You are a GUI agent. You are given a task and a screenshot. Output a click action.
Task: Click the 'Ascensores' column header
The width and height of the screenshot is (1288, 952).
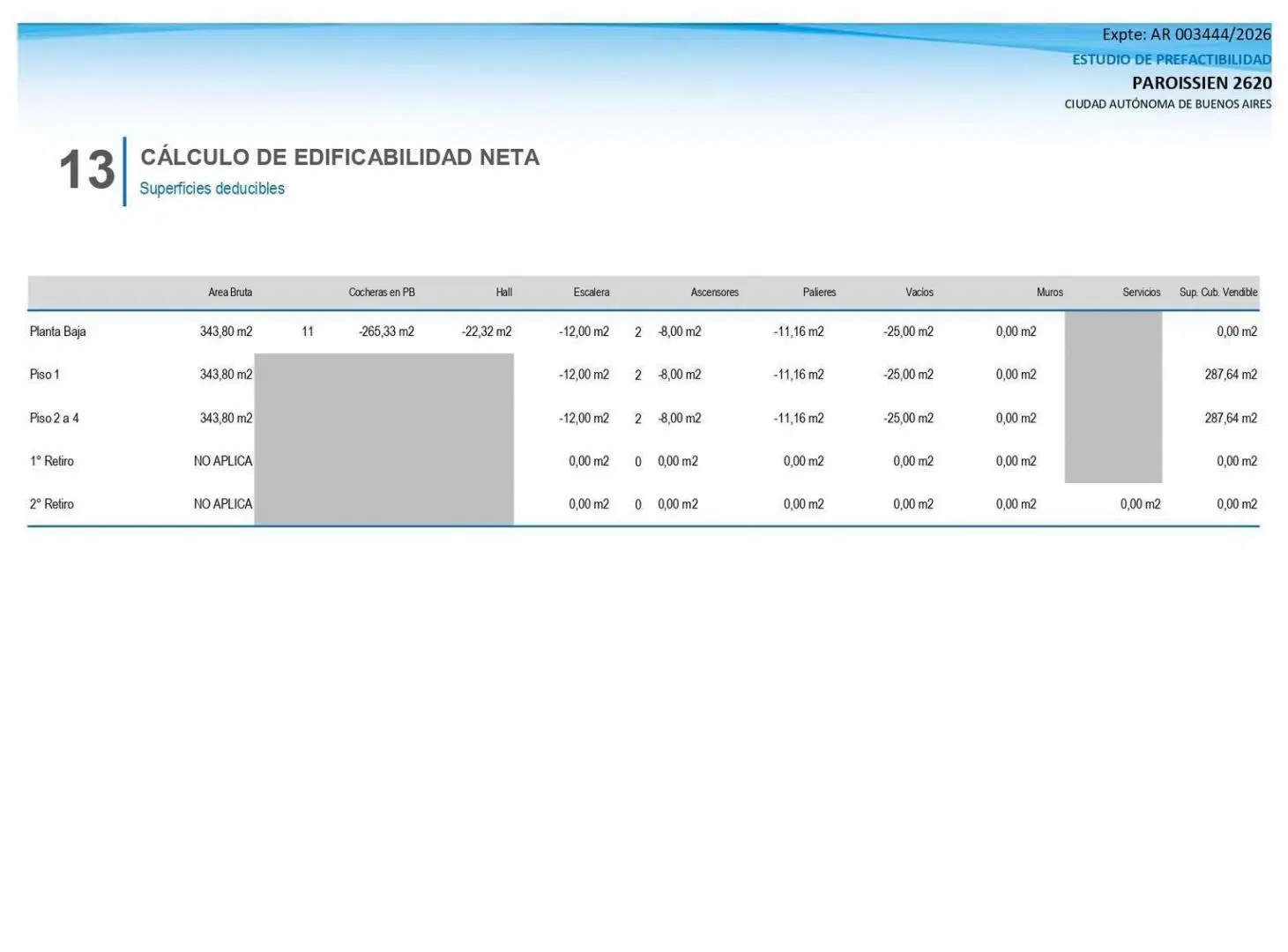715,293
